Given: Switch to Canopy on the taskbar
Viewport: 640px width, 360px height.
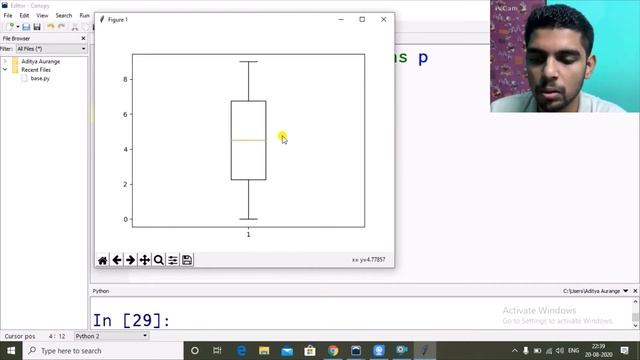Looking at the screenshot, I should click(356, 351).
